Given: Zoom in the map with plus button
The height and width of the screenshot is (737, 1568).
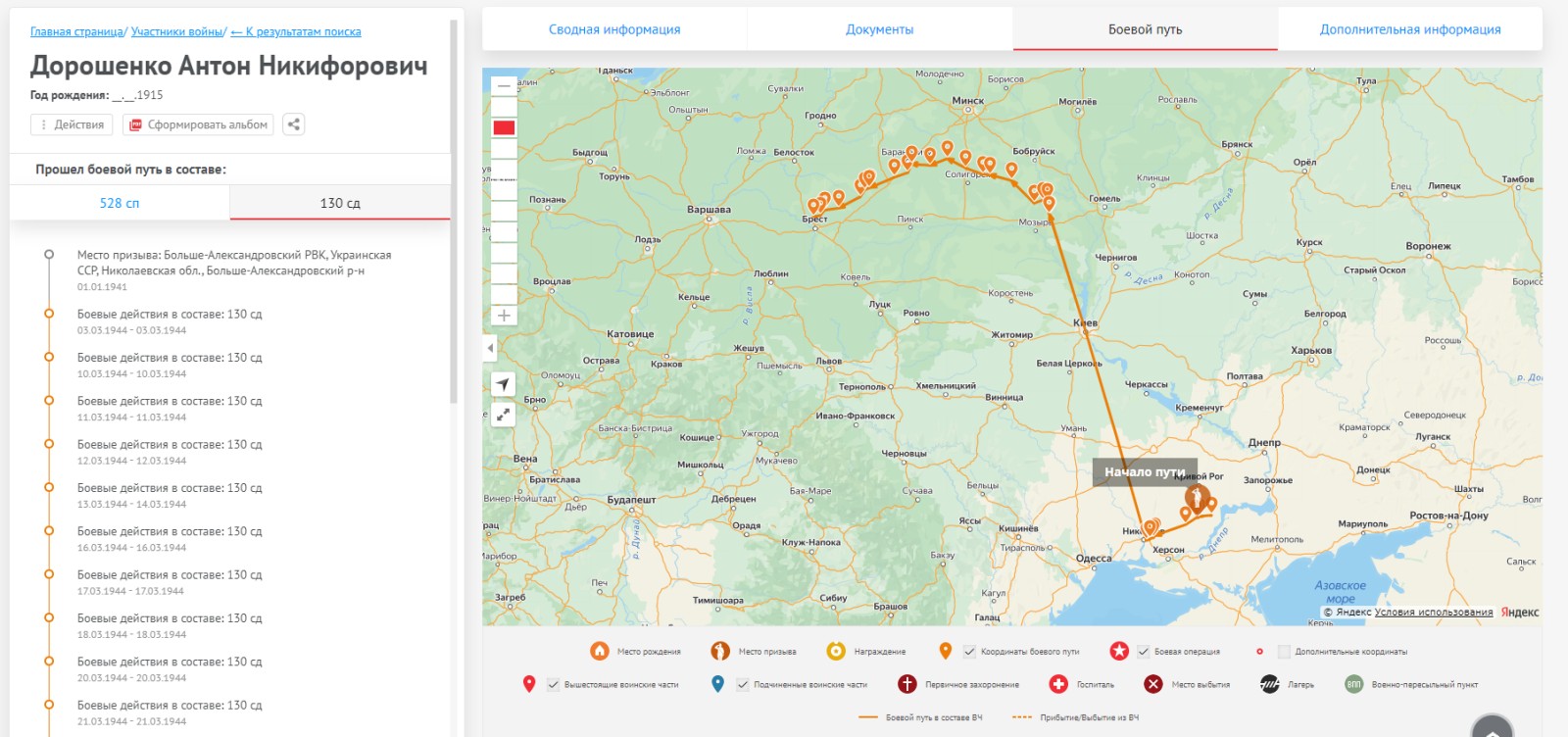Looking at the screenshot, I should tap(504, 316).
